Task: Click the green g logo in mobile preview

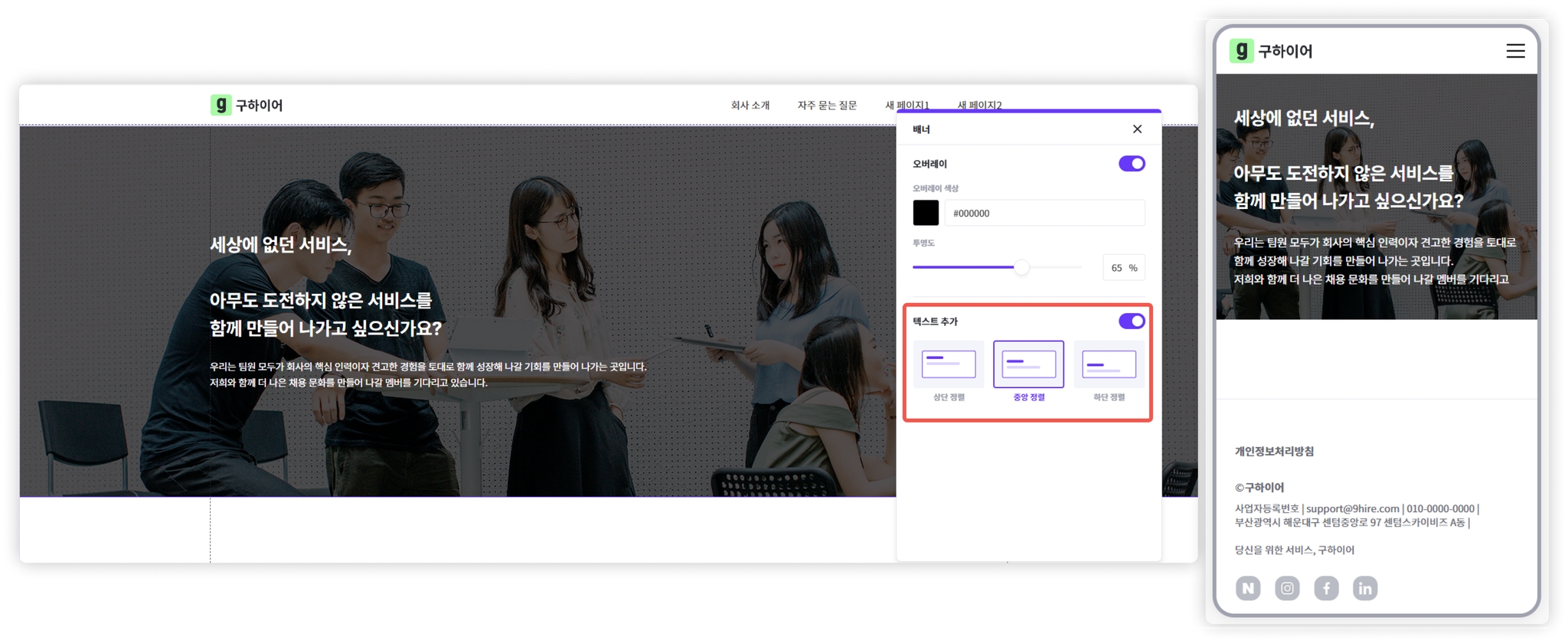Action: point(1241,51)
